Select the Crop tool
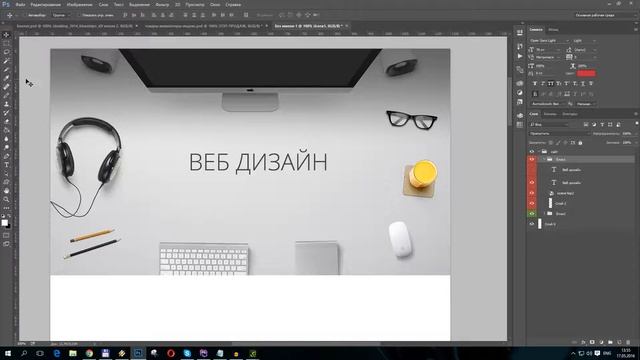Screen dimensions: 640x360 tap(6, 69)
